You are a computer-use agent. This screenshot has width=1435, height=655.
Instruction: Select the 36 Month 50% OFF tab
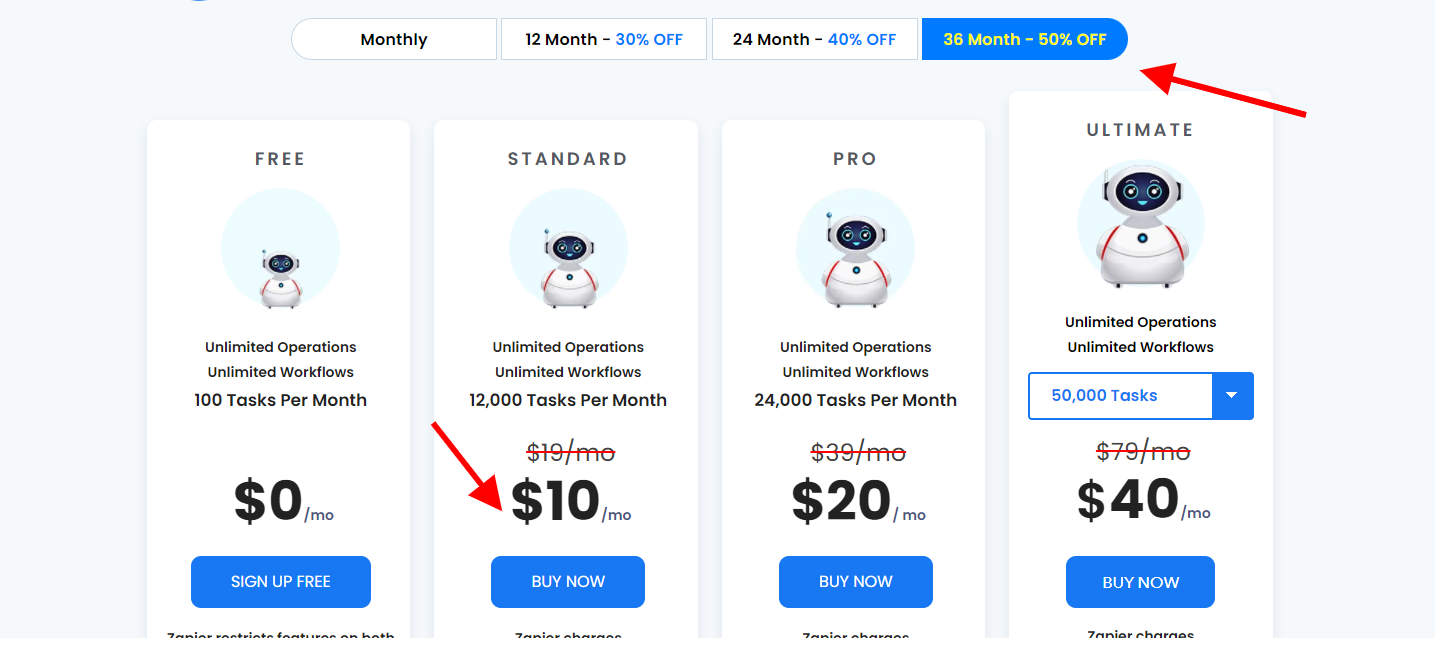click(x=1025, y=39)
